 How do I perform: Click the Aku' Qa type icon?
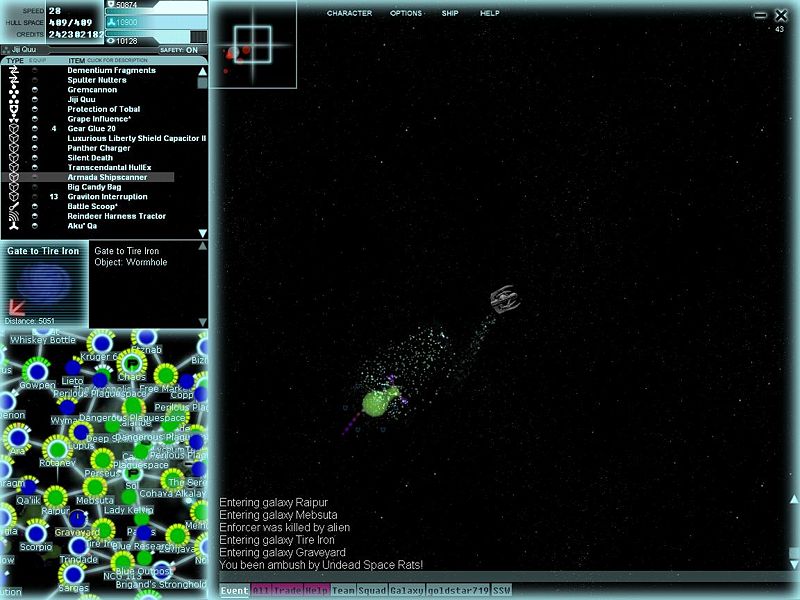click(x=14, y=226)
